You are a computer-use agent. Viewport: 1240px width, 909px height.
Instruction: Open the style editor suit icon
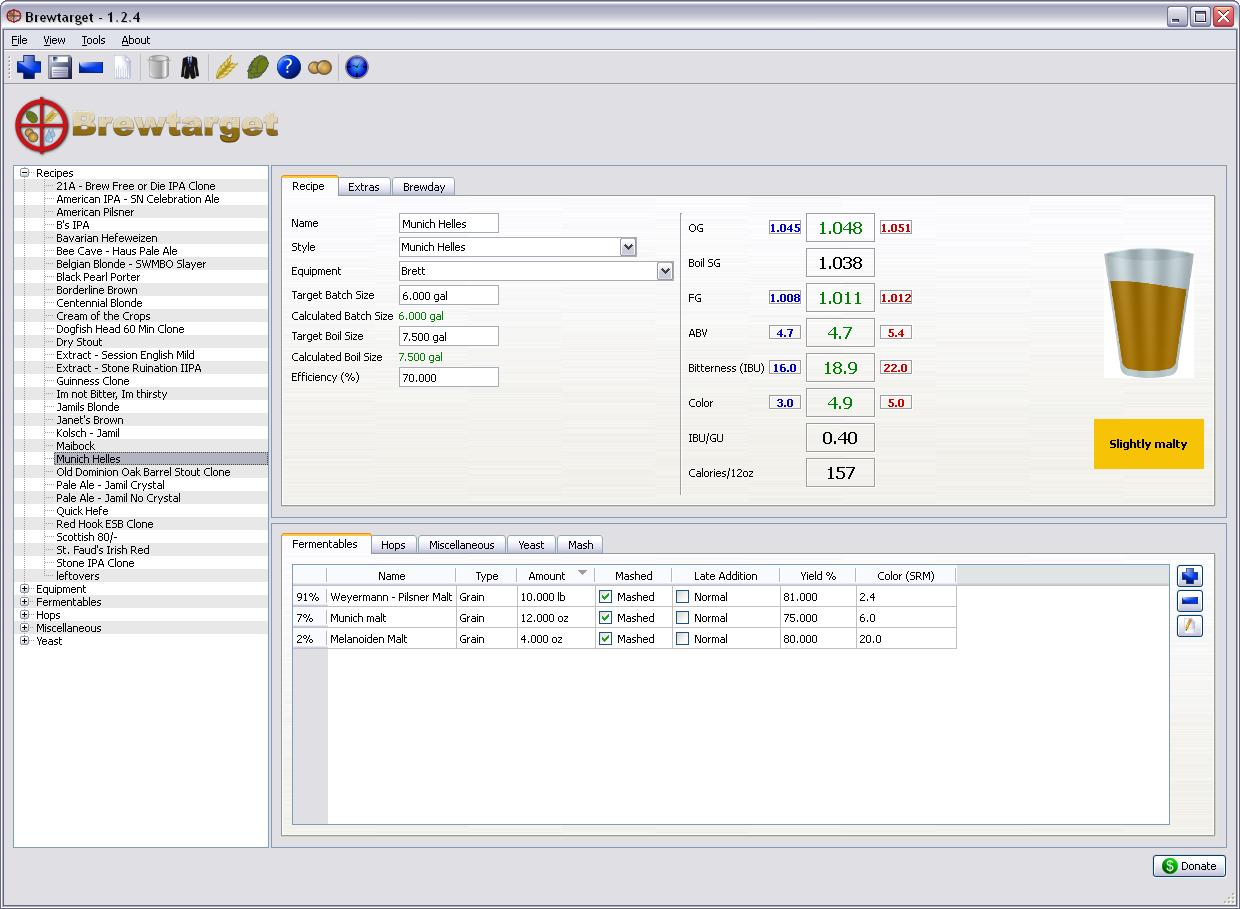189,67
